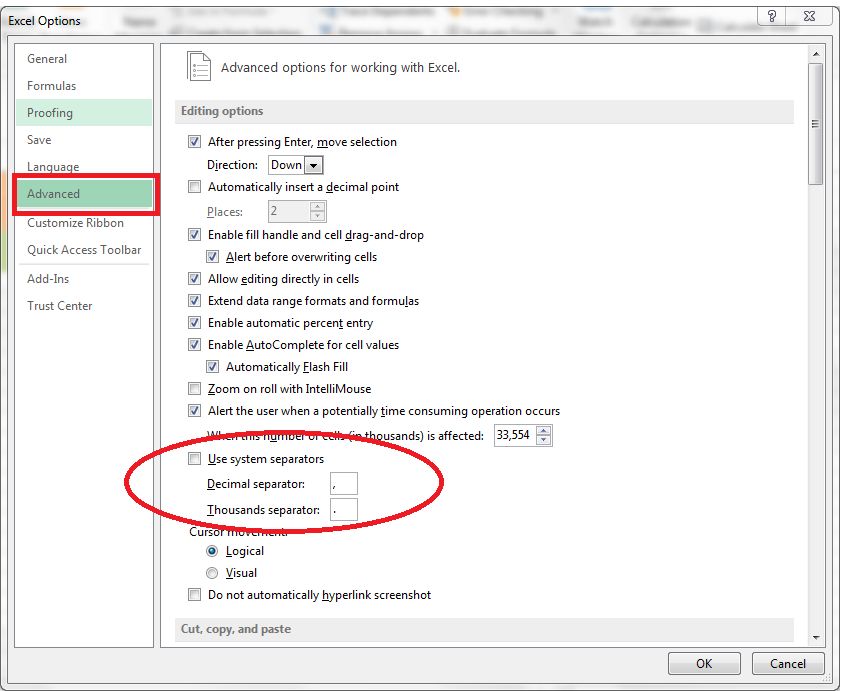
Task: Select the Logical cursor movement option
Action: pos(213,551)
